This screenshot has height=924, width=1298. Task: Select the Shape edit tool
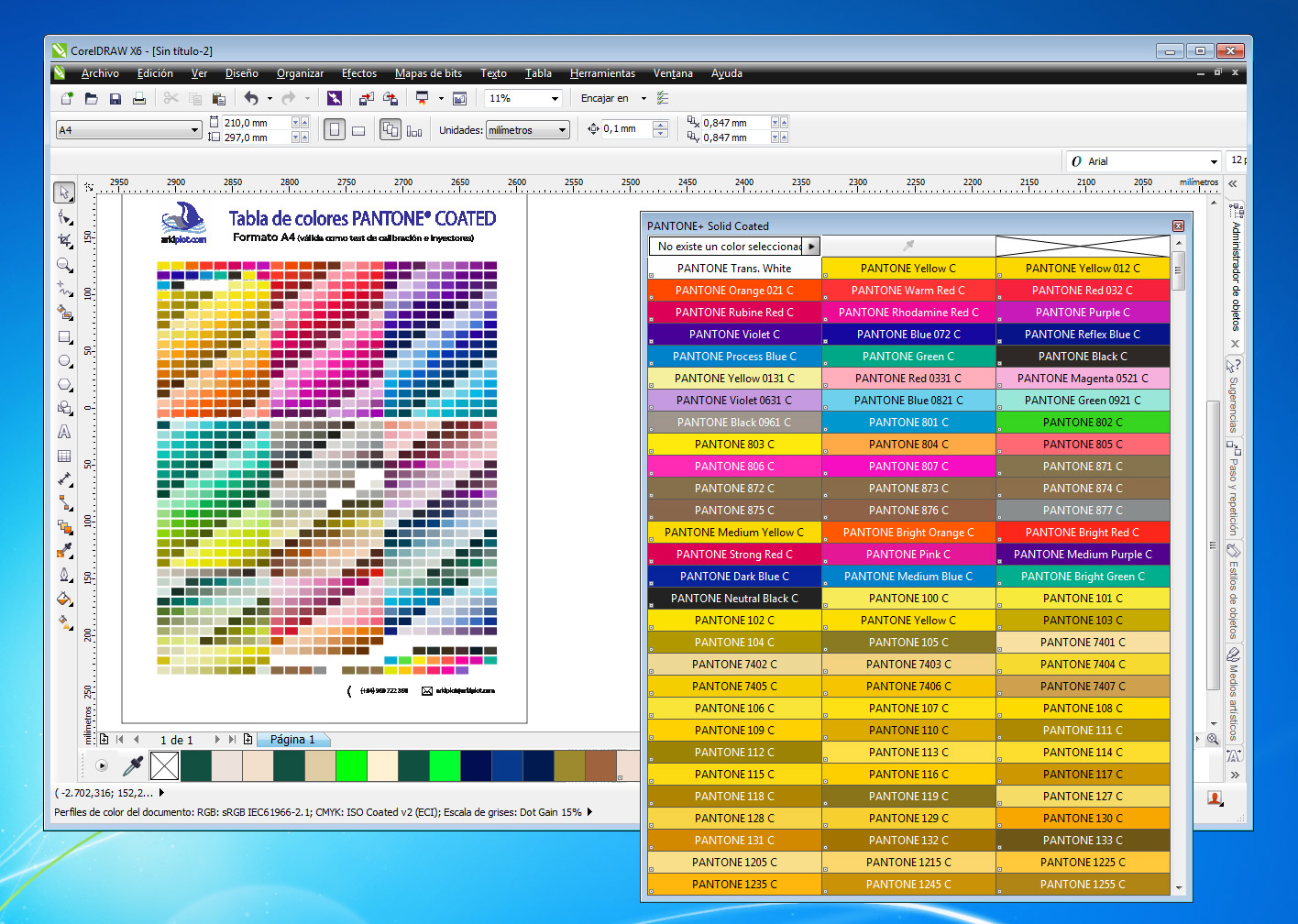coord(64,216)
